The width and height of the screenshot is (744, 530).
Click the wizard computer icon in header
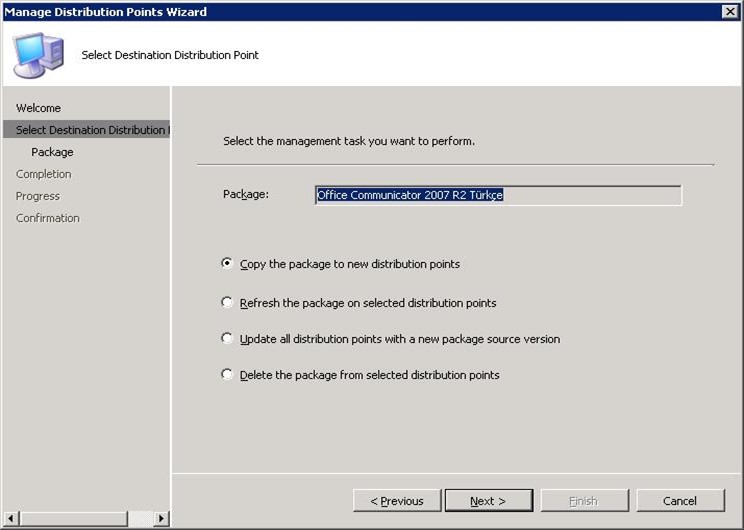pyautogui.click(x=38, y=54)
